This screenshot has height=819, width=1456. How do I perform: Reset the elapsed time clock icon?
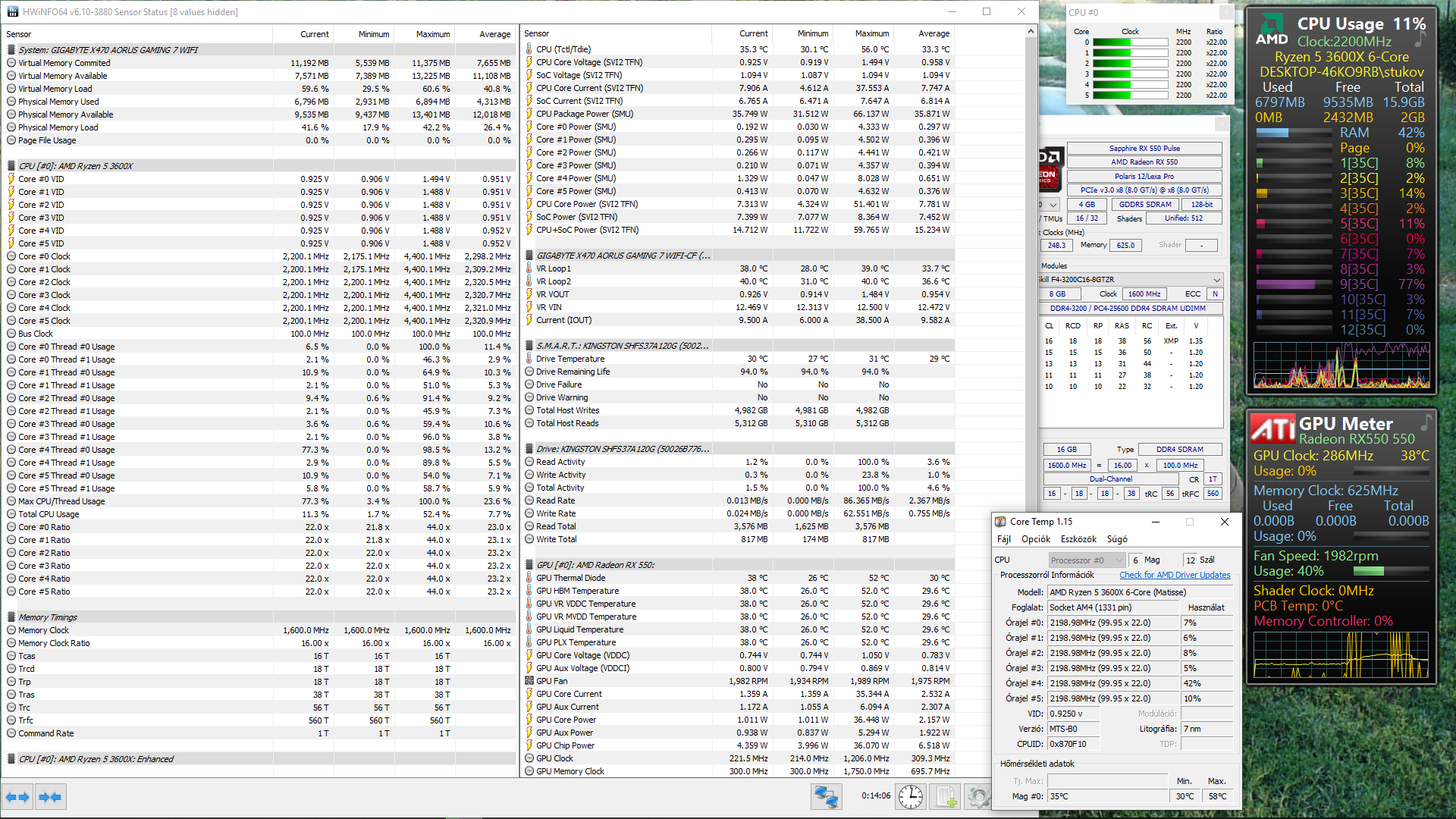911,796
